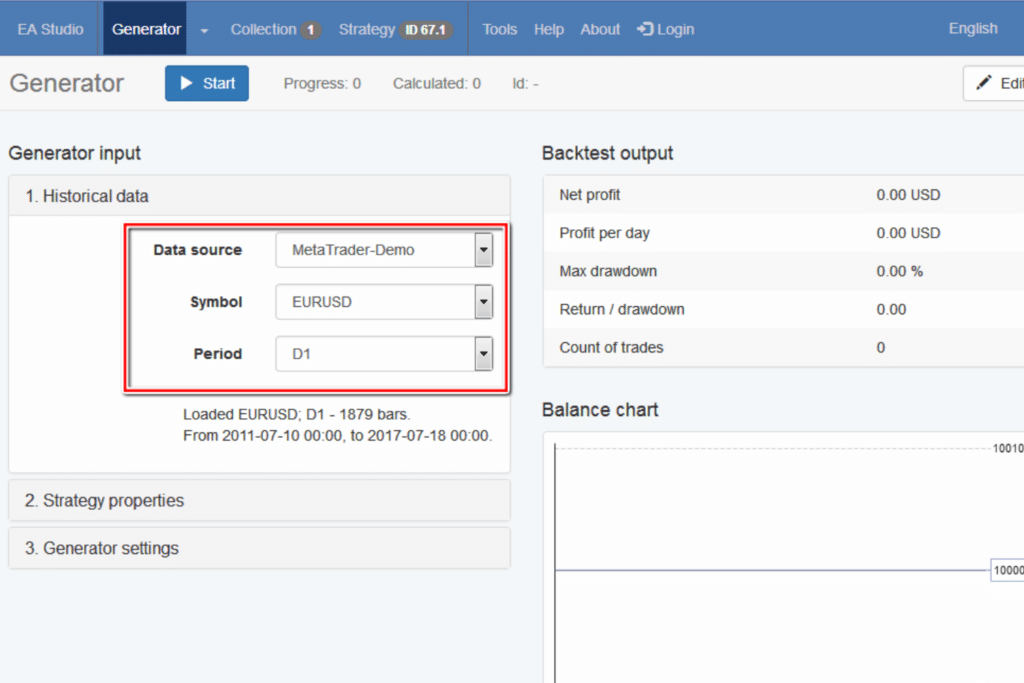Switch to the Generator tab
The height and width of the screenshot is (683, 1024).
tap(145, 29)
